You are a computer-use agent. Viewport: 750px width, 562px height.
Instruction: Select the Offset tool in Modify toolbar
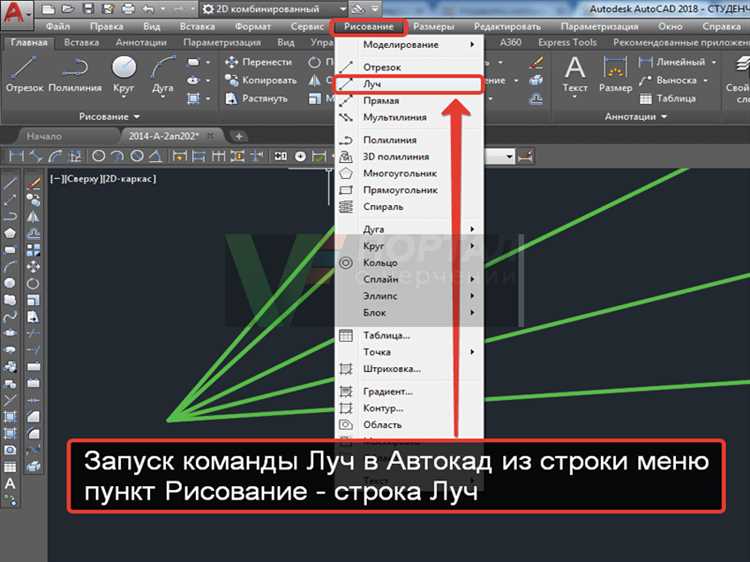[33, 233]
